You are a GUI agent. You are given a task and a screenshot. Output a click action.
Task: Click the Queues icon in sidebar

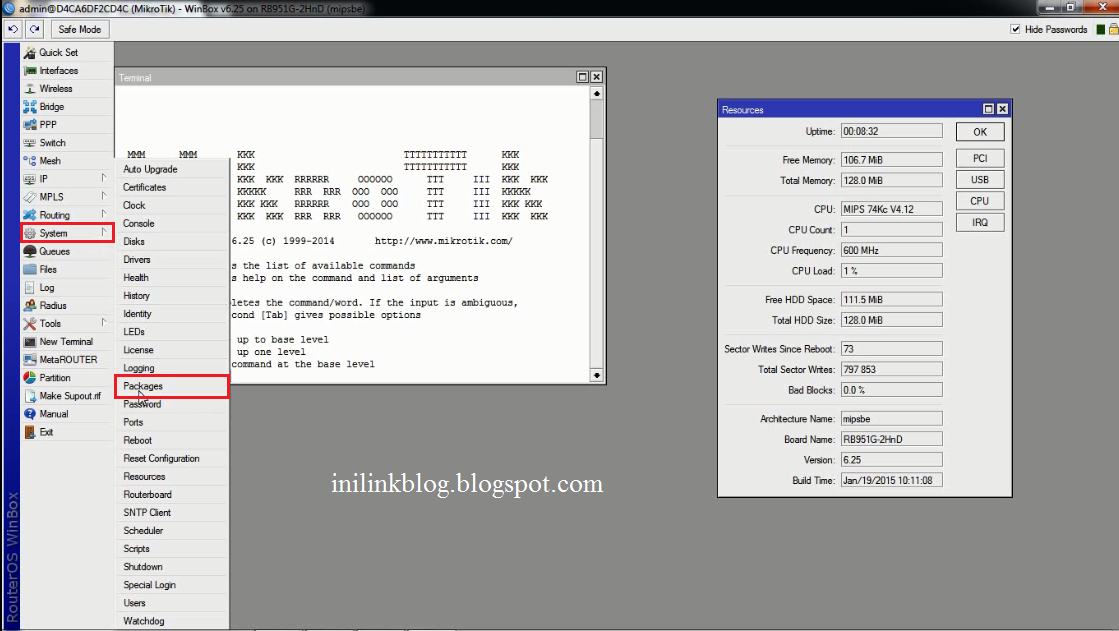29,251
